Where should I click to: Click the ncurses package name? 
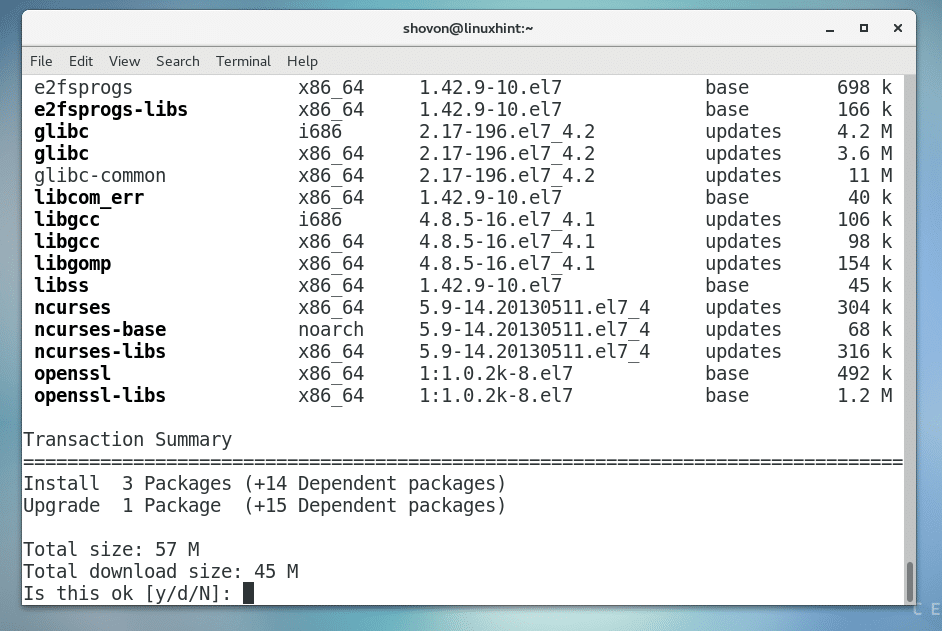click(x=72, y=308)
